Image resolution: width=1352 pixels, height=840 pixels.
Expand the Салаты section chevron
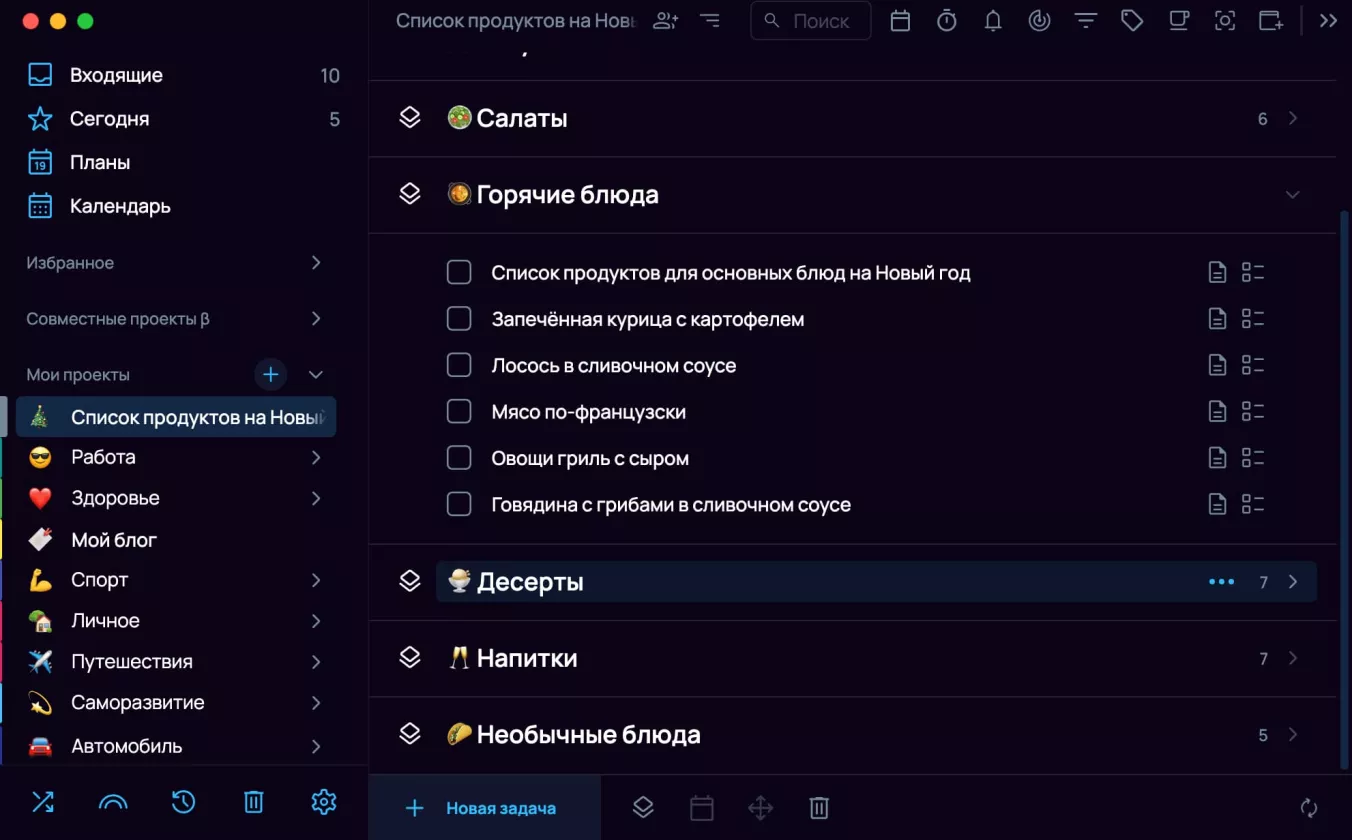(x=1293, y=118)
